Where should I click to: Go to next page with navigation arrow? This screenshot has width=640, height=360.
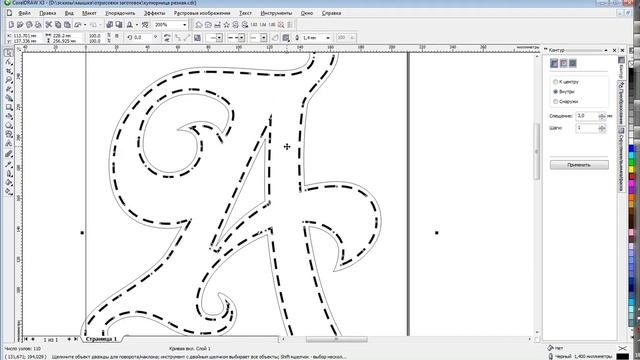[x=69, y=339]
